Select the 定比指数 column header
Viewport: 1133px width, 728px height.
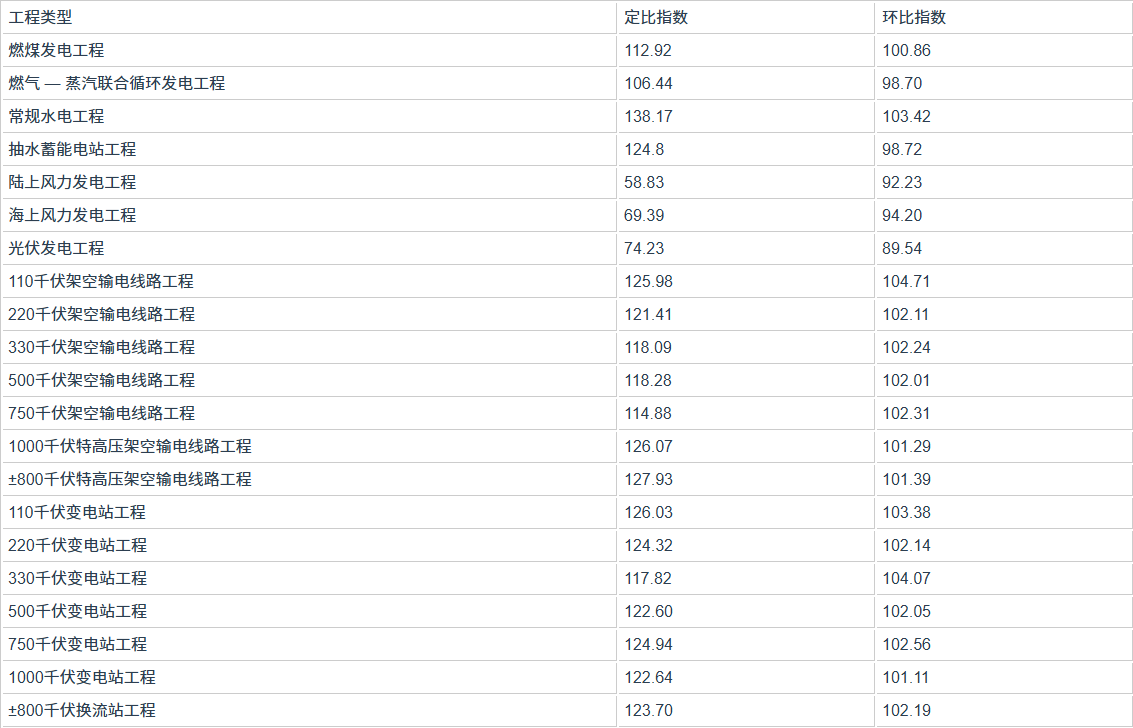[655, 17]
